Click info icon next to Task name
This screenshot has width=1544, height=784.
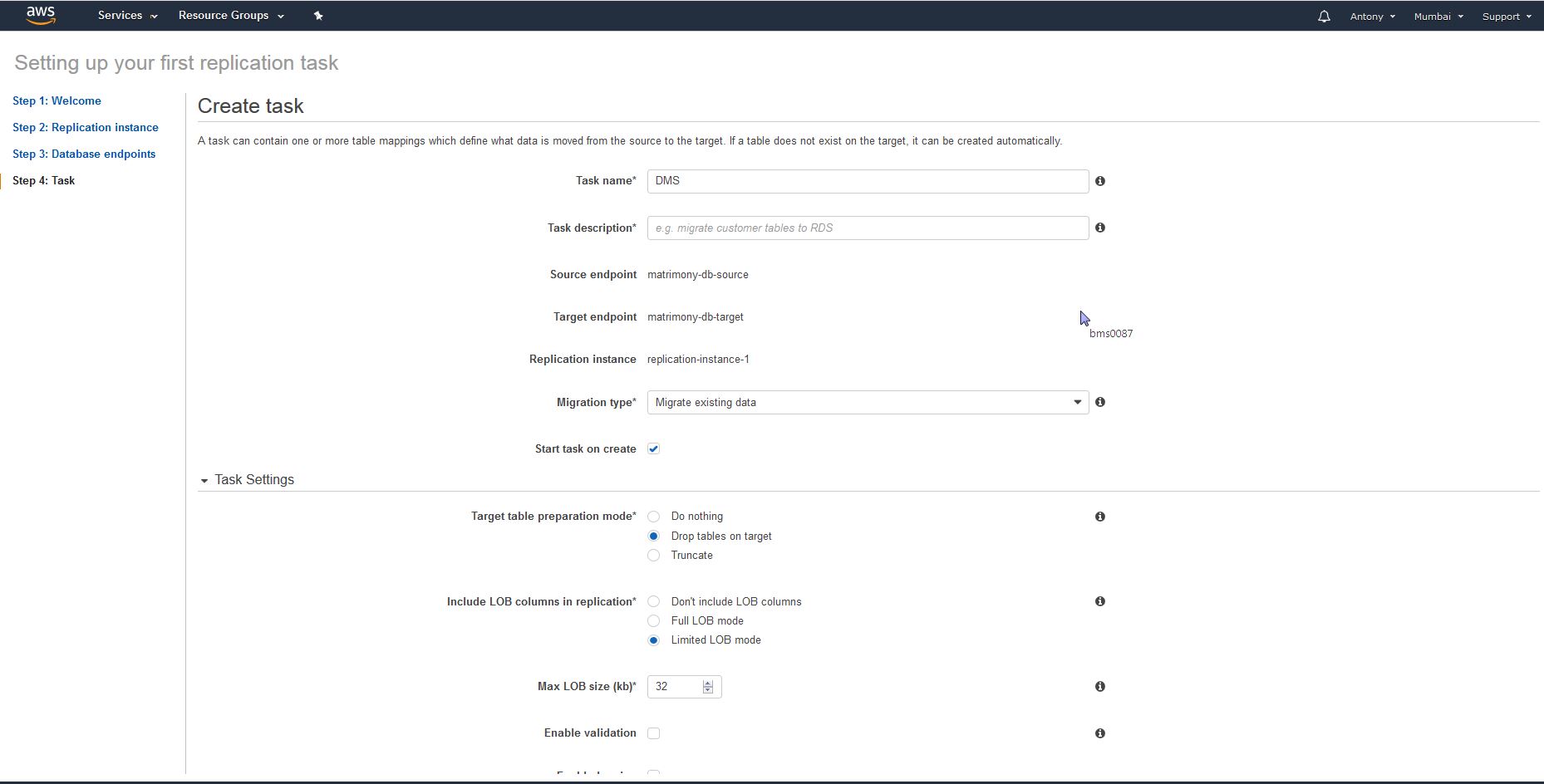[x=1099, y=181]
